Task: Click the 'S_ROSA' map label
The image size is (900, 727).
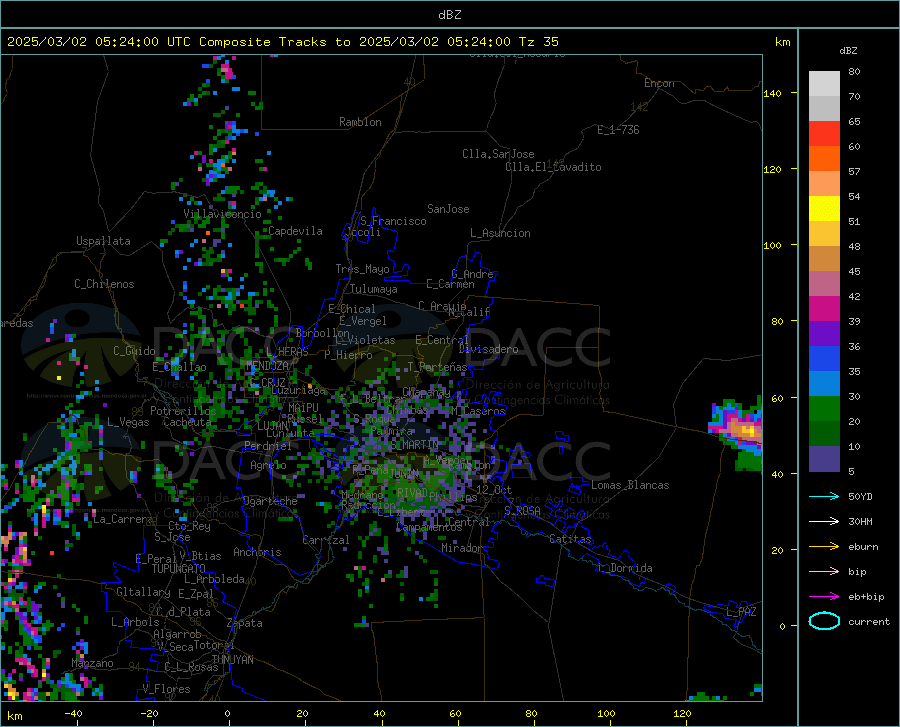Action: pos(522,510)
